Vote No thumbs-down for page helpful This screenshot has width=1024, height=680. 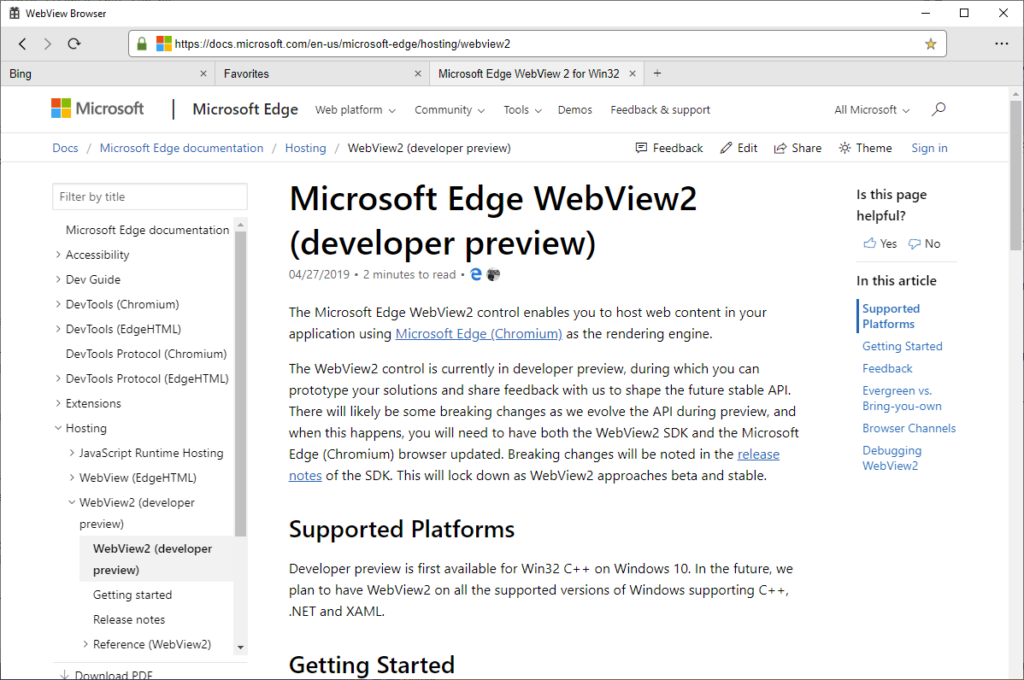[924, 244]
